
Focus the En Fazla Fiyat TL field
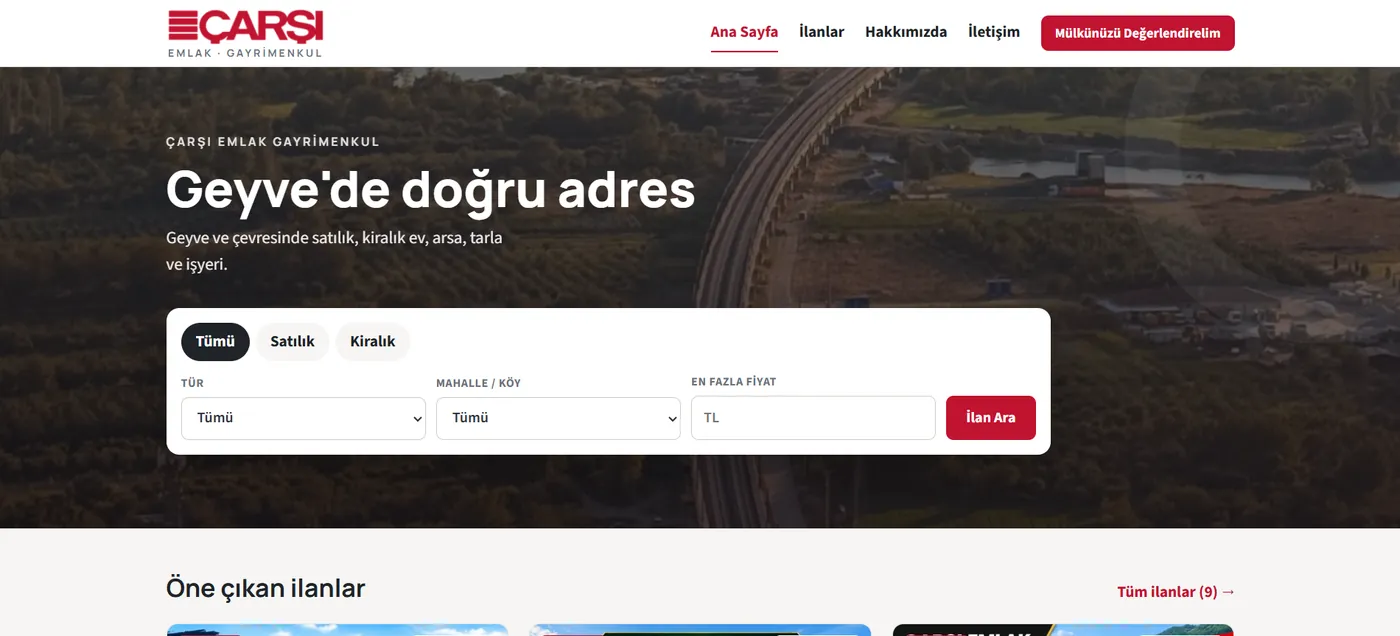pyautogui.click(x=813, y=418)
